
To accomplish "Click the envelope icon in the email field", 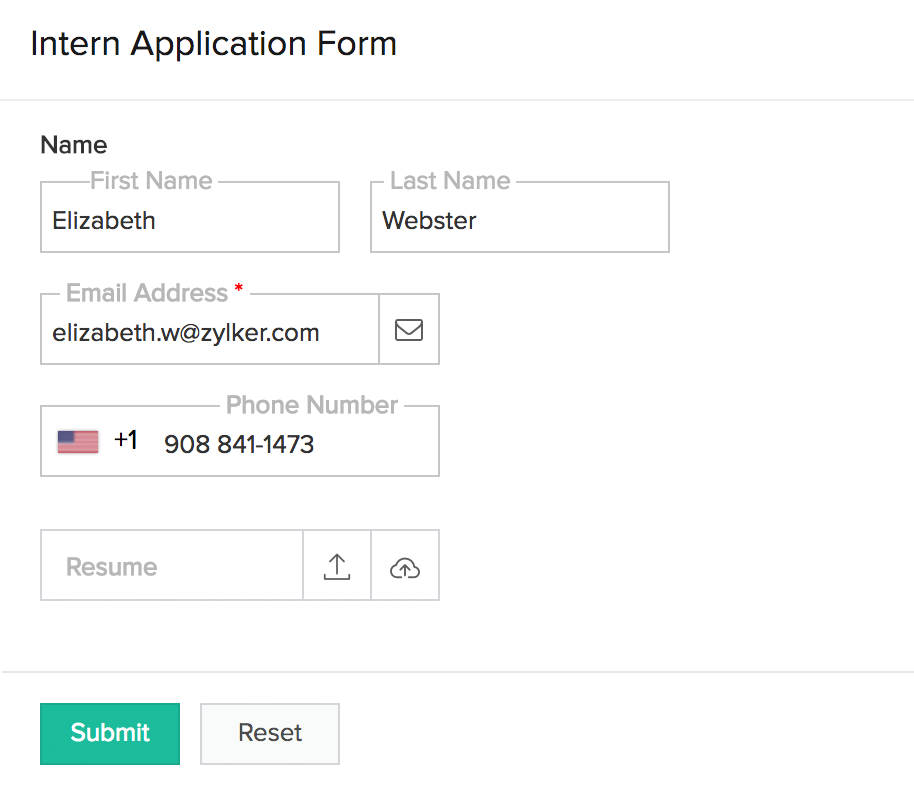I will pos(409,329).
